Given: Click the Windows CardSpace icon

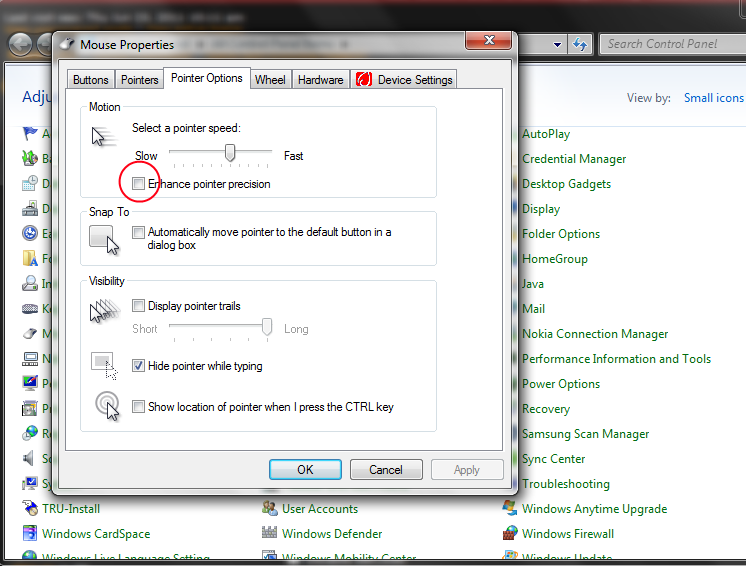Looking at the screenshot, I should click(x=30, y=534).
